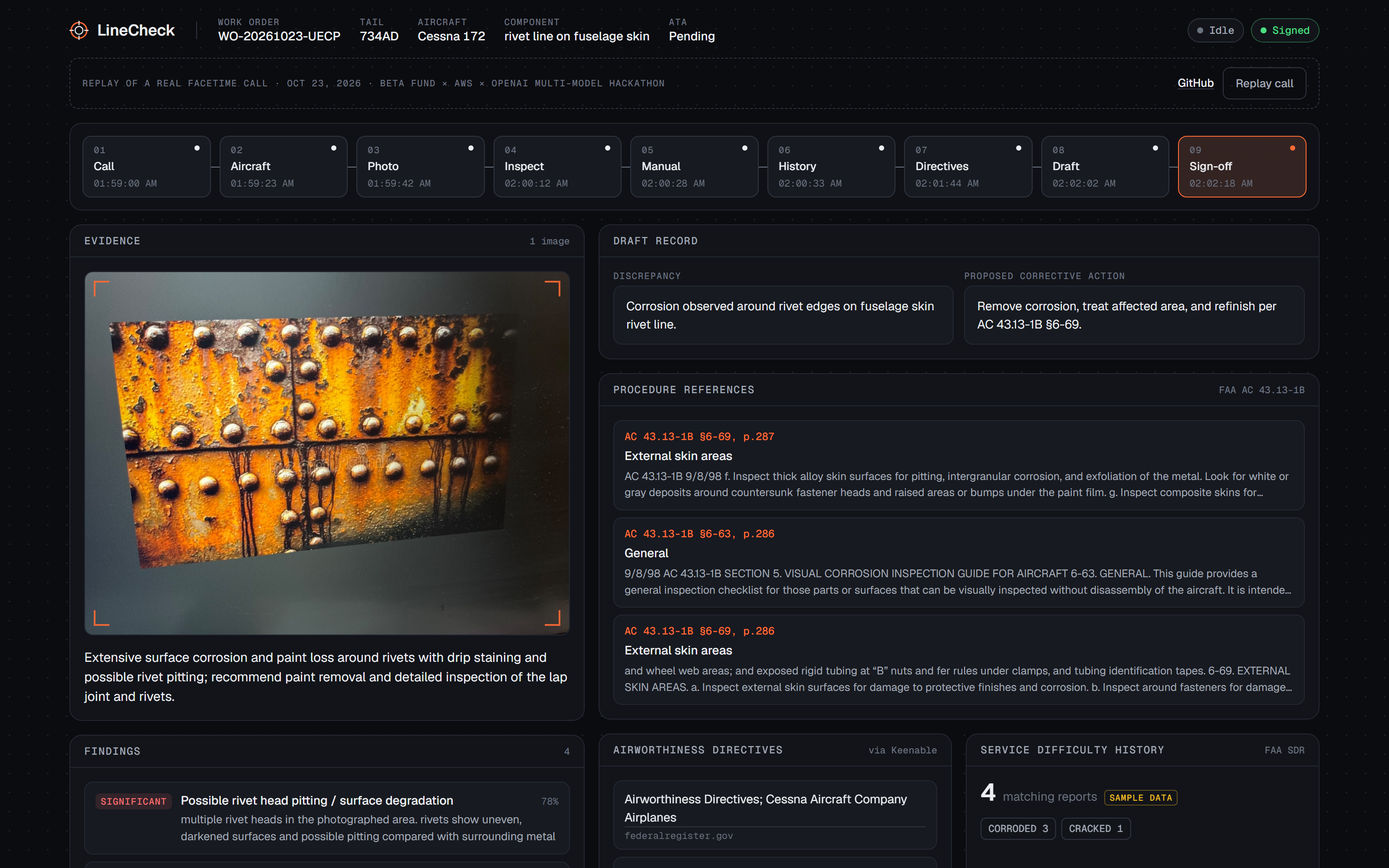Screen dimensions: 1389x868
Task: Open reference AC 43.13-1B §6-69, p.286
Action: (958, 660)
